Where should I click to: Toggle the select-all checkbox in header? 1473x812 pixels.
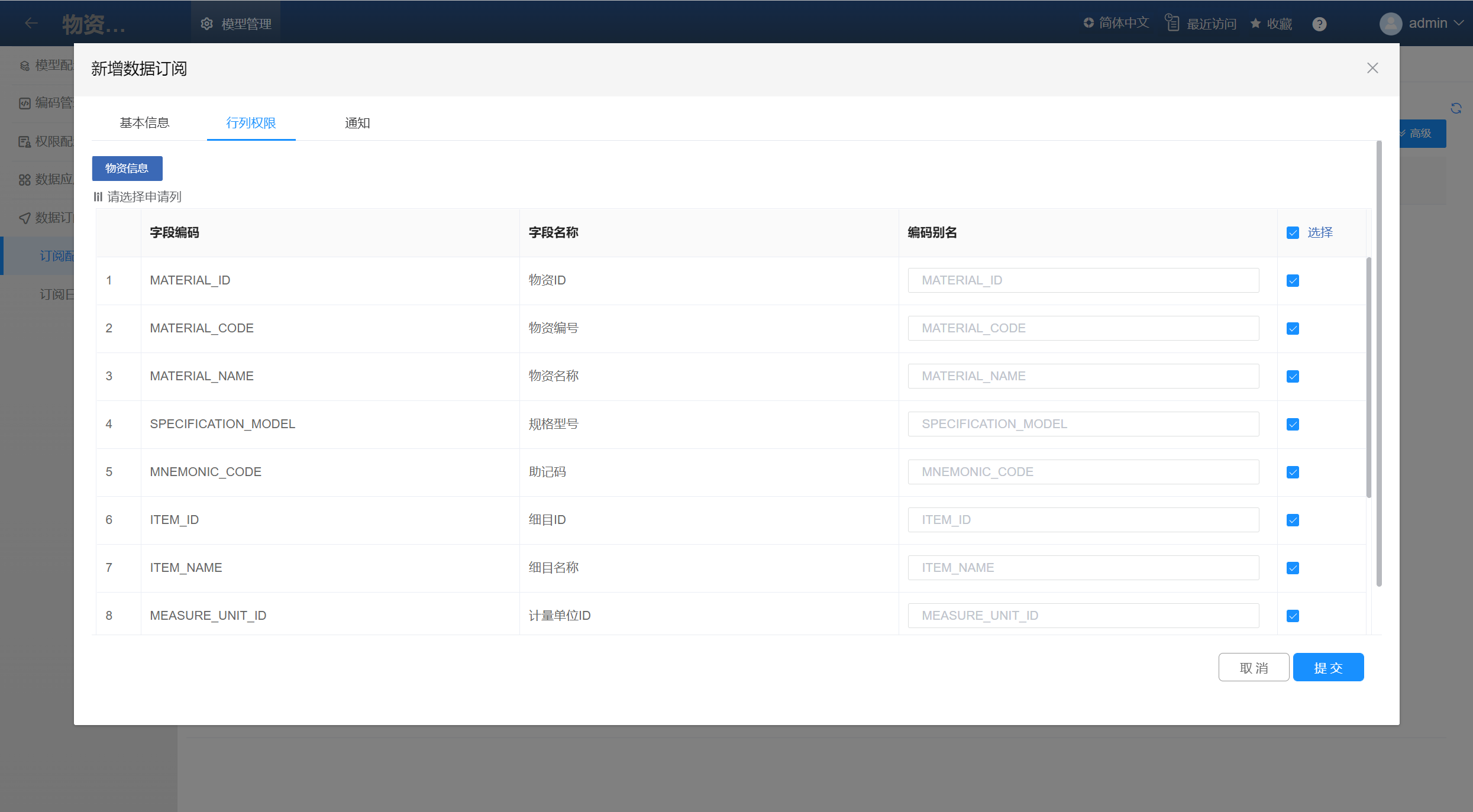pos(1293,233)
